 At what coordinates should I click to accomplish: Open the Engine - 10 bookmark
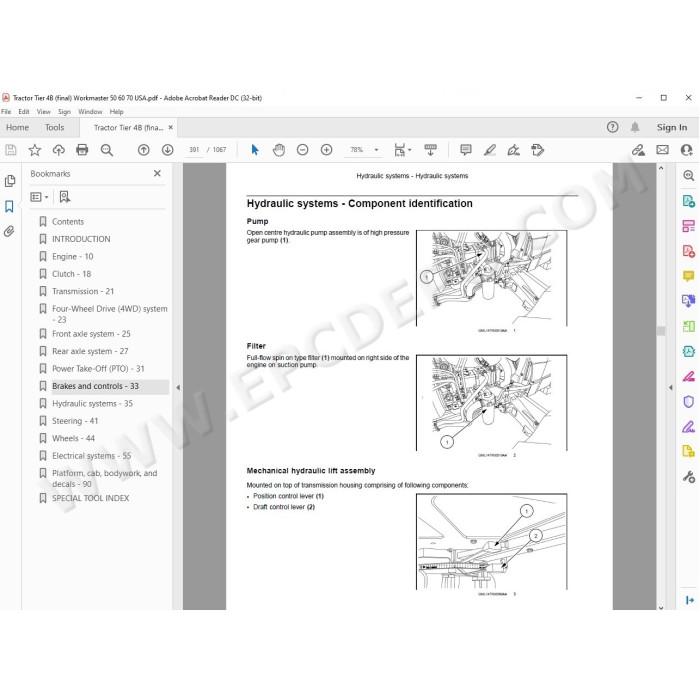pyautogui.click(x=73, y=256)
